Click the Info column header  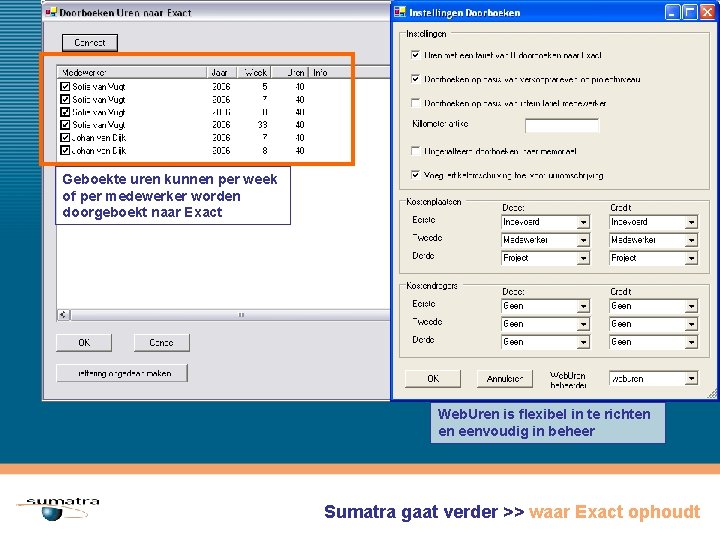[321, 72]
